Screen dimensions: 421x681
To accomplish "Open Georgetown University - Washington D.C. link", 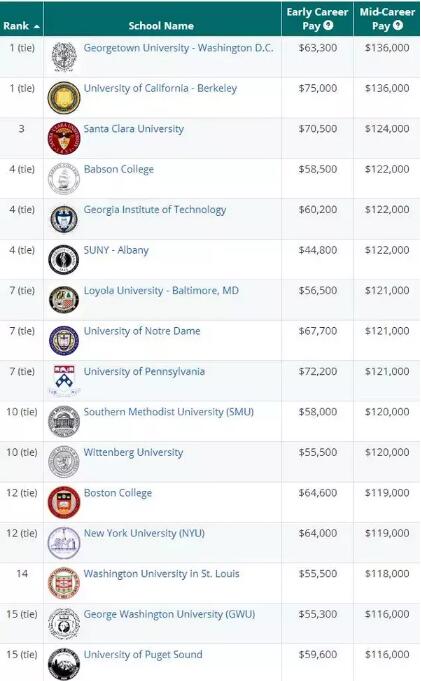I will click(x=179, y=48).
